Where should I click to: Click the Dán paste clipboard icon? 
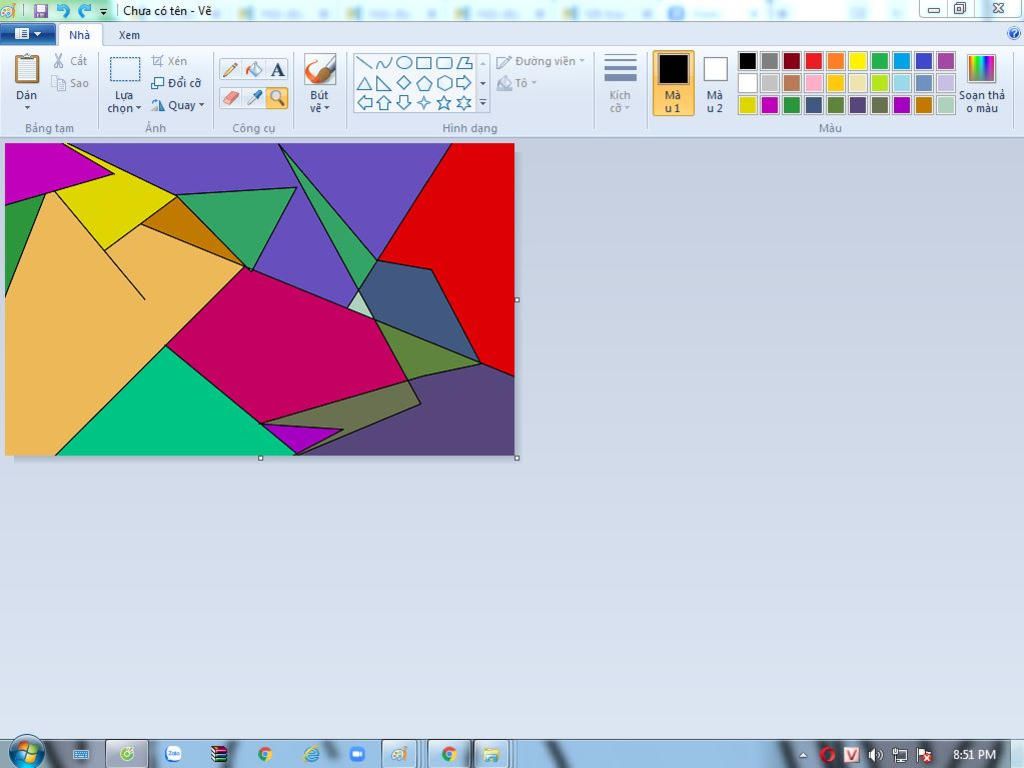pyautogui.click(x=27, y=69)
